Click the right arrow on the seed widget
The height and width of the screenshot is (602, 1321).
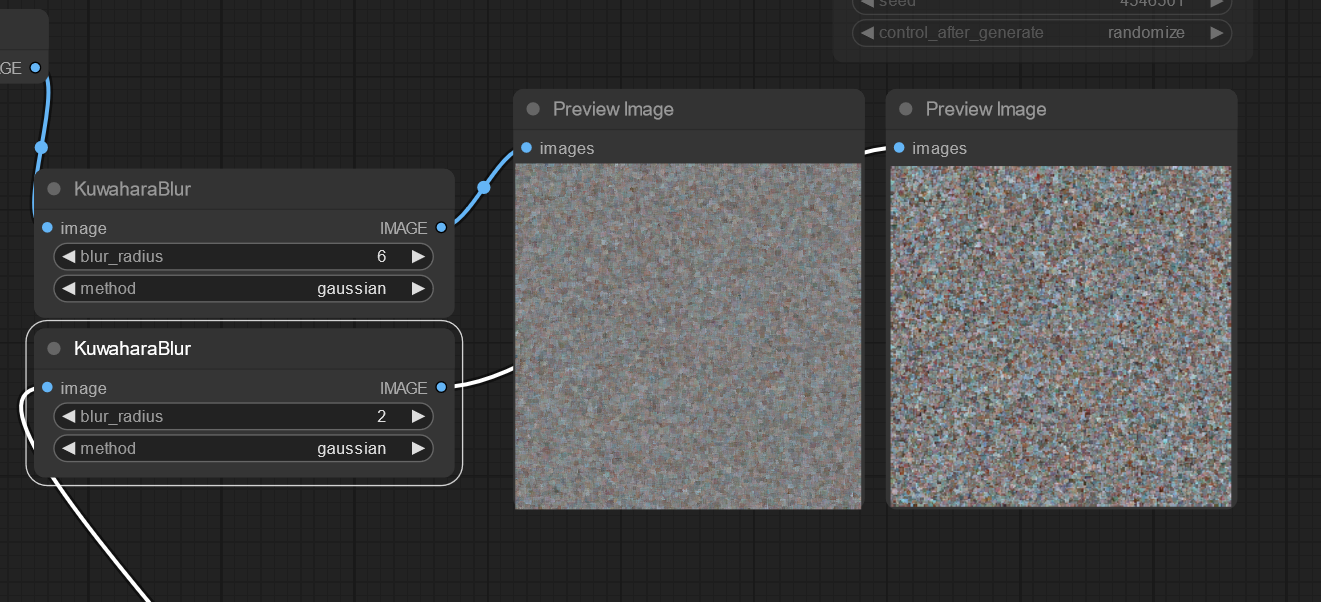coord(1218,4)
